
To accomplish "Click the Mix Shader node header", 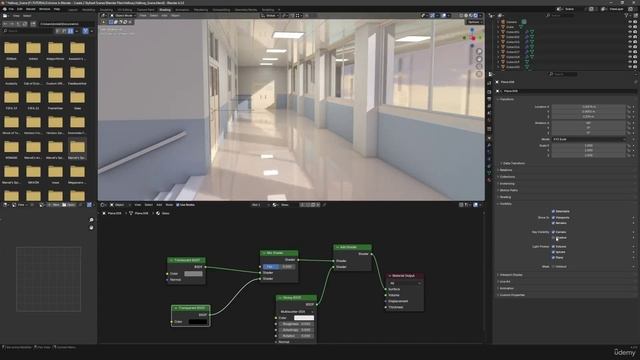I will click(279, 253).
